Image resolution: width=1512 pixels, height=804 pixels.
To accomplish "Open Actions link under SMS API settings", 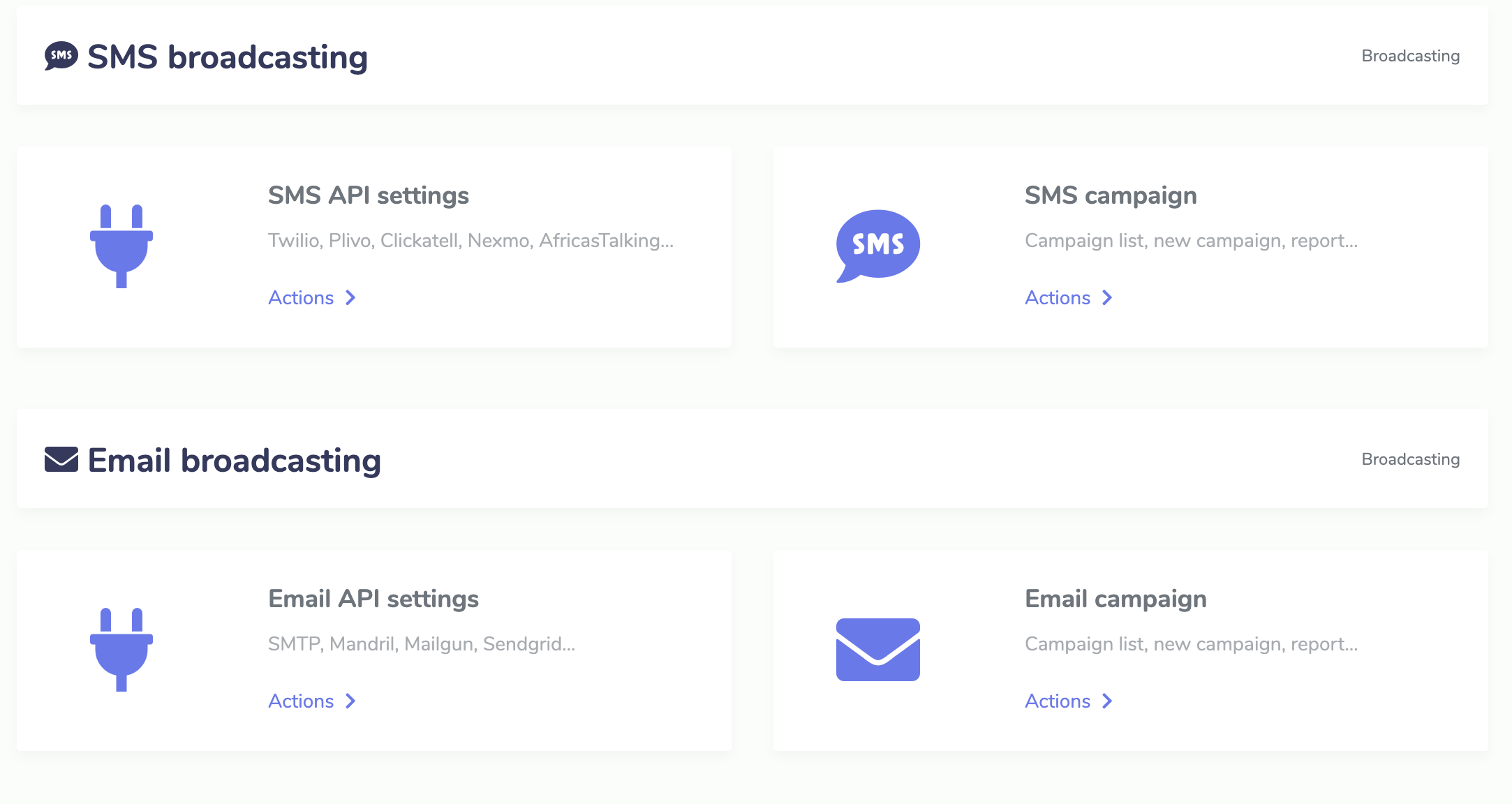I will click(301, 298).
